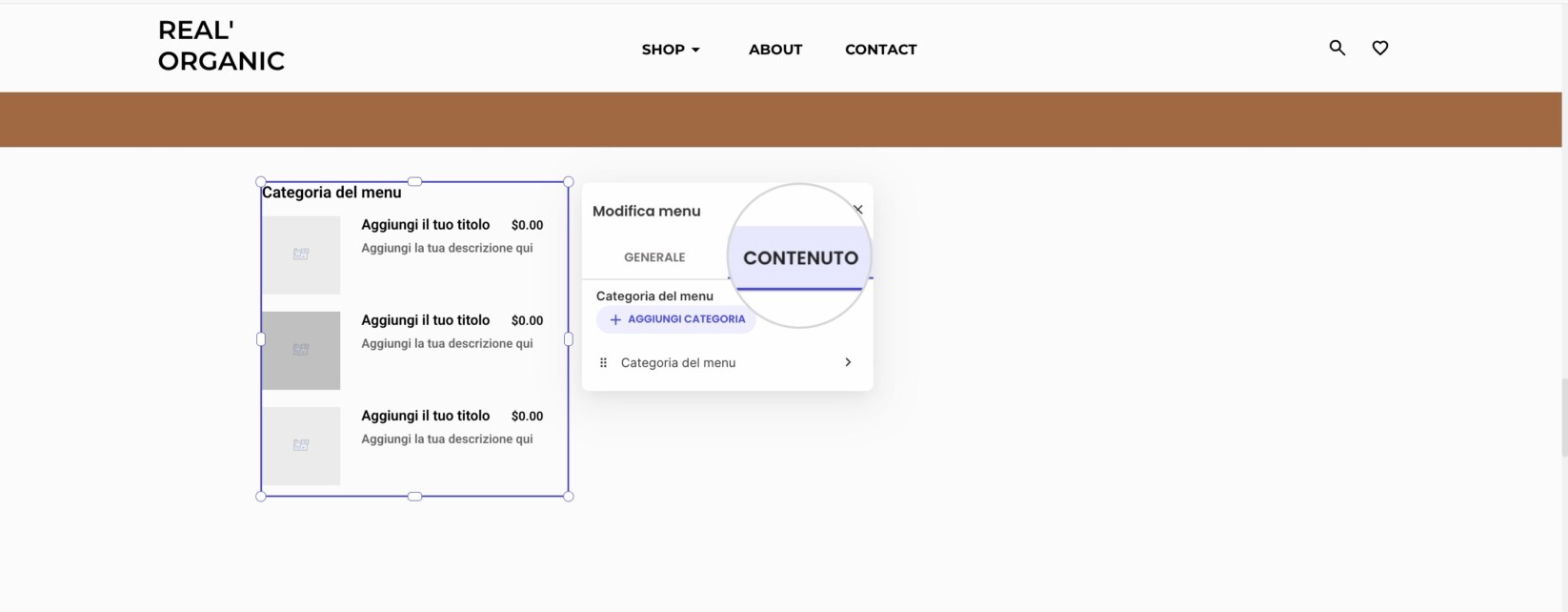Open the SHOP dropdown menu
The width and height of the screenshot is (1568, 612).
[671, 50]
